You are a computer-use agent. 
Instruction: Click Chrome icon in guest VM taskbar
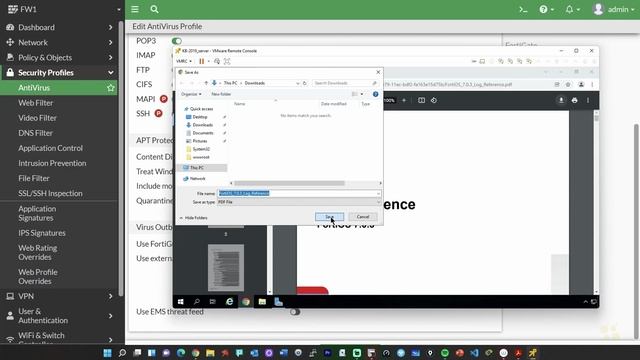pyautogui.click(x=246, y=302)
